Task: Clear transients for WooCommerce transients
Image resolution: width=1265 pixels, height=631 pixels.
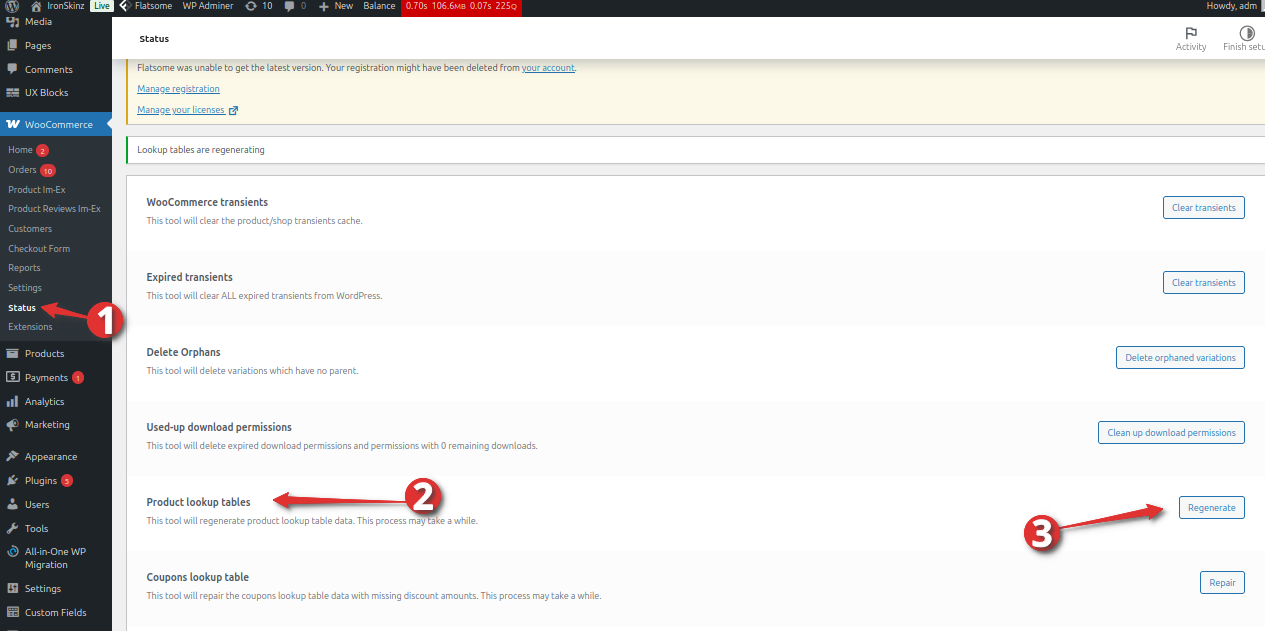Action: 1204,208
